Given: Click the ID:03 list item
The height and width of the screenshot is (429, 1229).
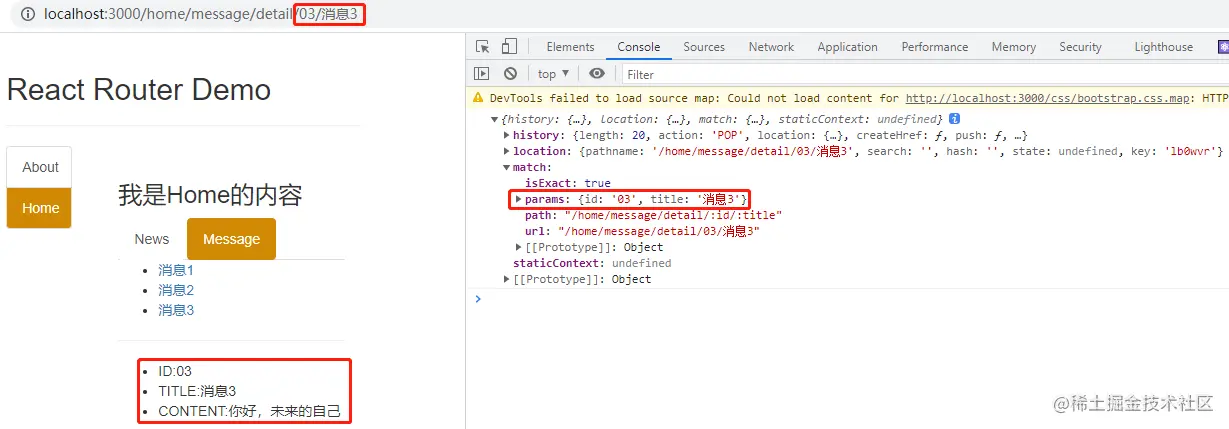Looking at the screenshot, I should pyautogui.click(x=175, y=371).
